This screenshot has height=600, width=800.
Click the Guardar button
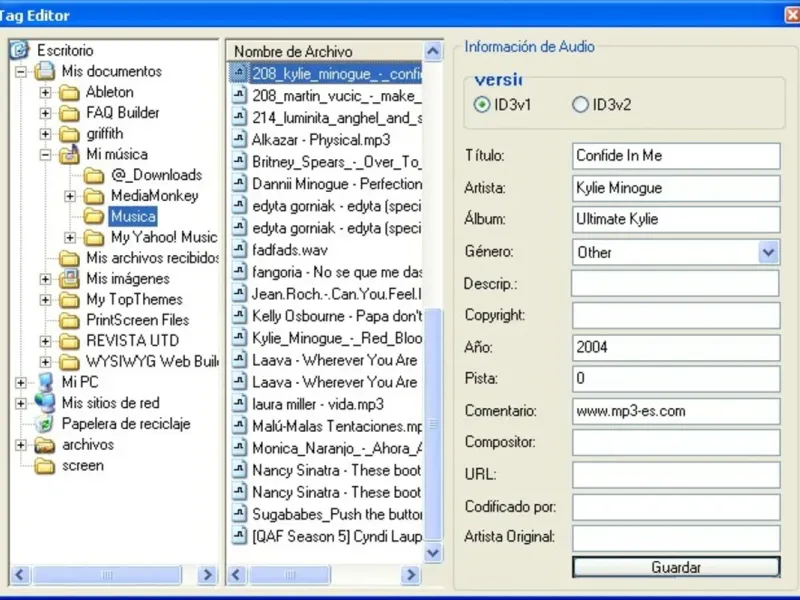(676, 567)
